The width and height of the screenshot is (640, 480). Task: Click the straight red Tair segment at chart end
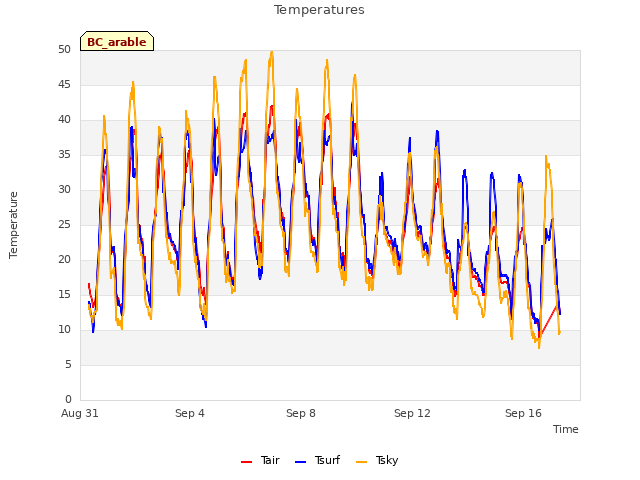point(548,320)
